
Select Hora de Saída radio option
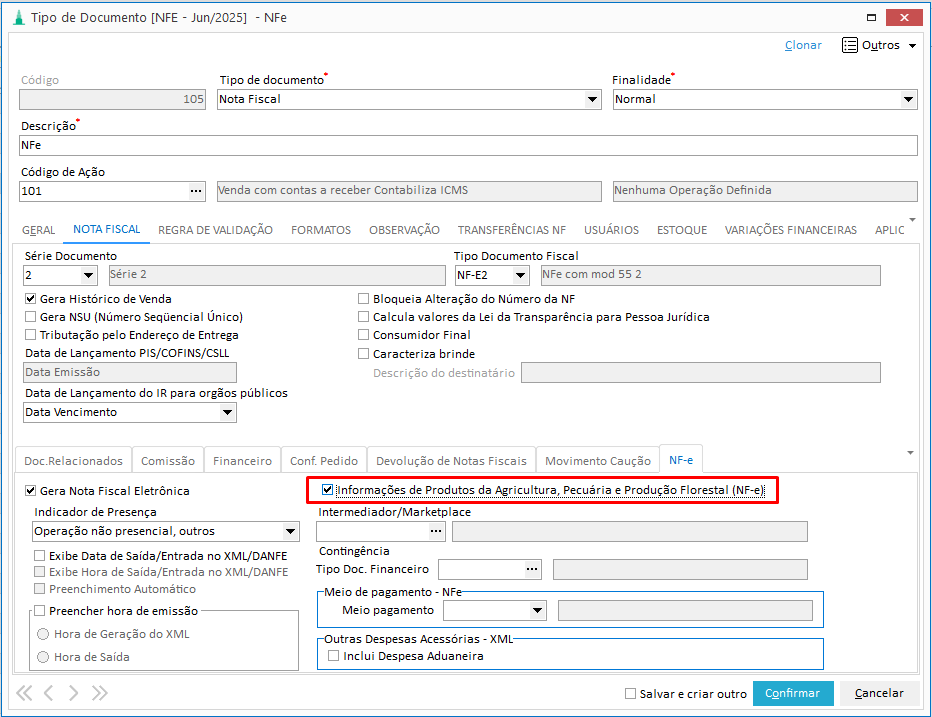tap(43, 657)
